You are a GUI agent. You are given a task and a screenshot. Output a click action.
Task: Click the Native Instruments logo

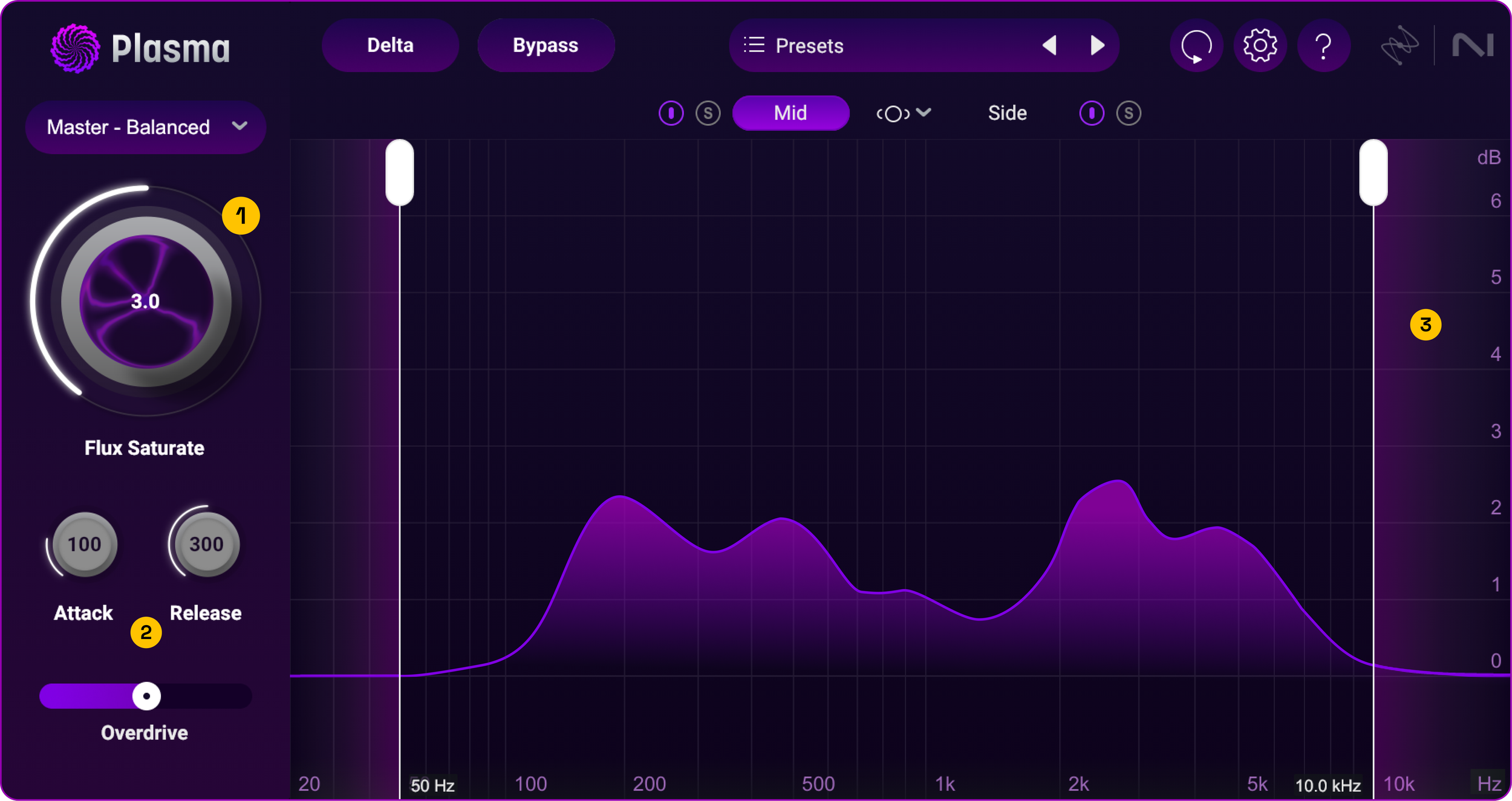point(1473,45)
